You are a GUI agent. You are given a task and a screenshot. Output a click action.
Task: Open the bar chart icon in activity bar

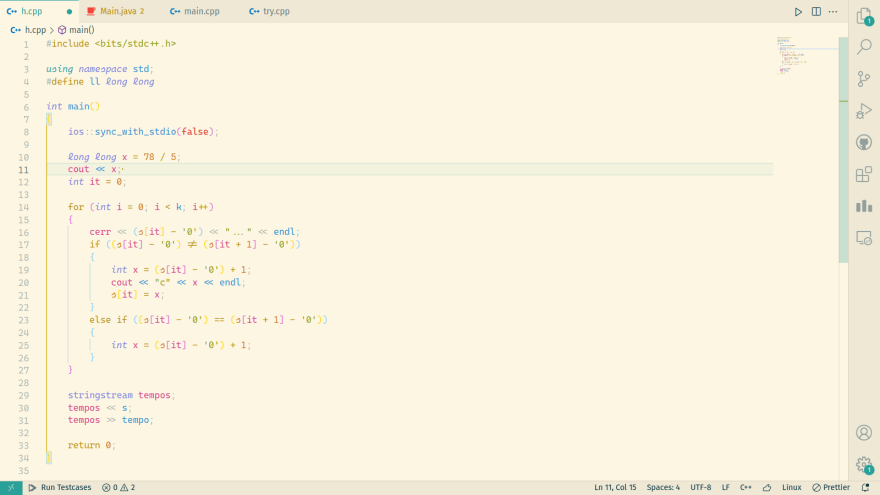coord(864,206)
